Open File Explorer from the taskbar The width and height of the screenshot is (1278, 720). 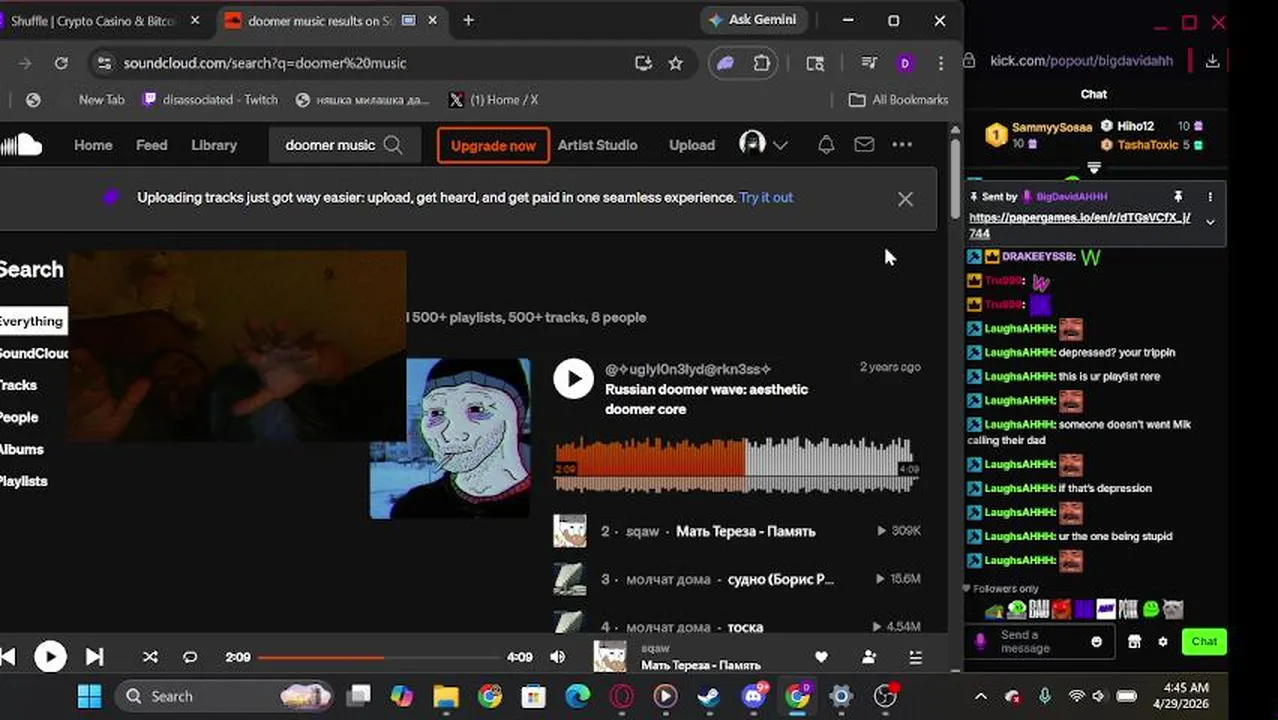pos(446,696)
